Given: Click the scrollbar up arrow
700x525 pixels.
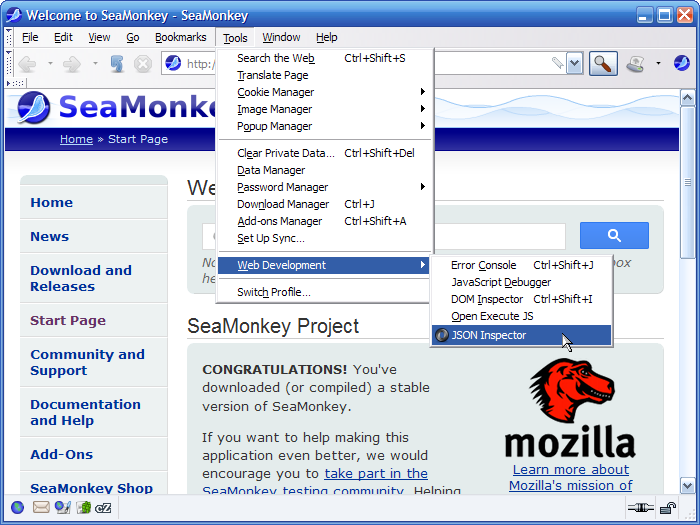Looking at the screenshot, I should click(688, 98).
